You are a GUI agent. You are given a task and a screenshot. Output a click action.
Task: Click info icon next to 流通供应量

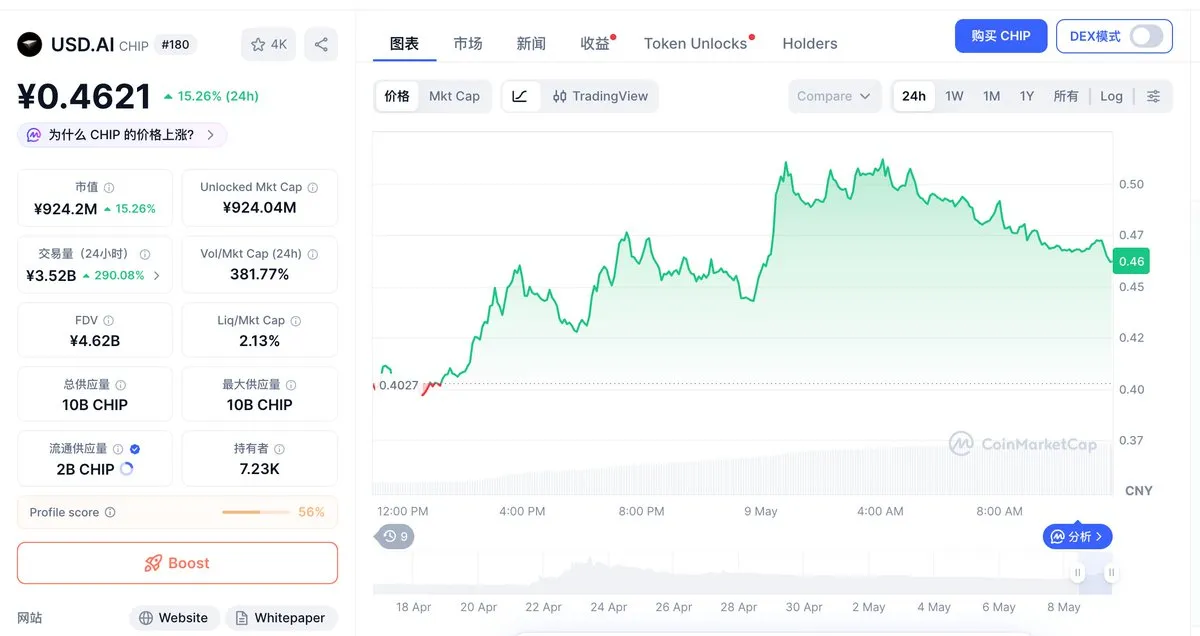point(118,449)
